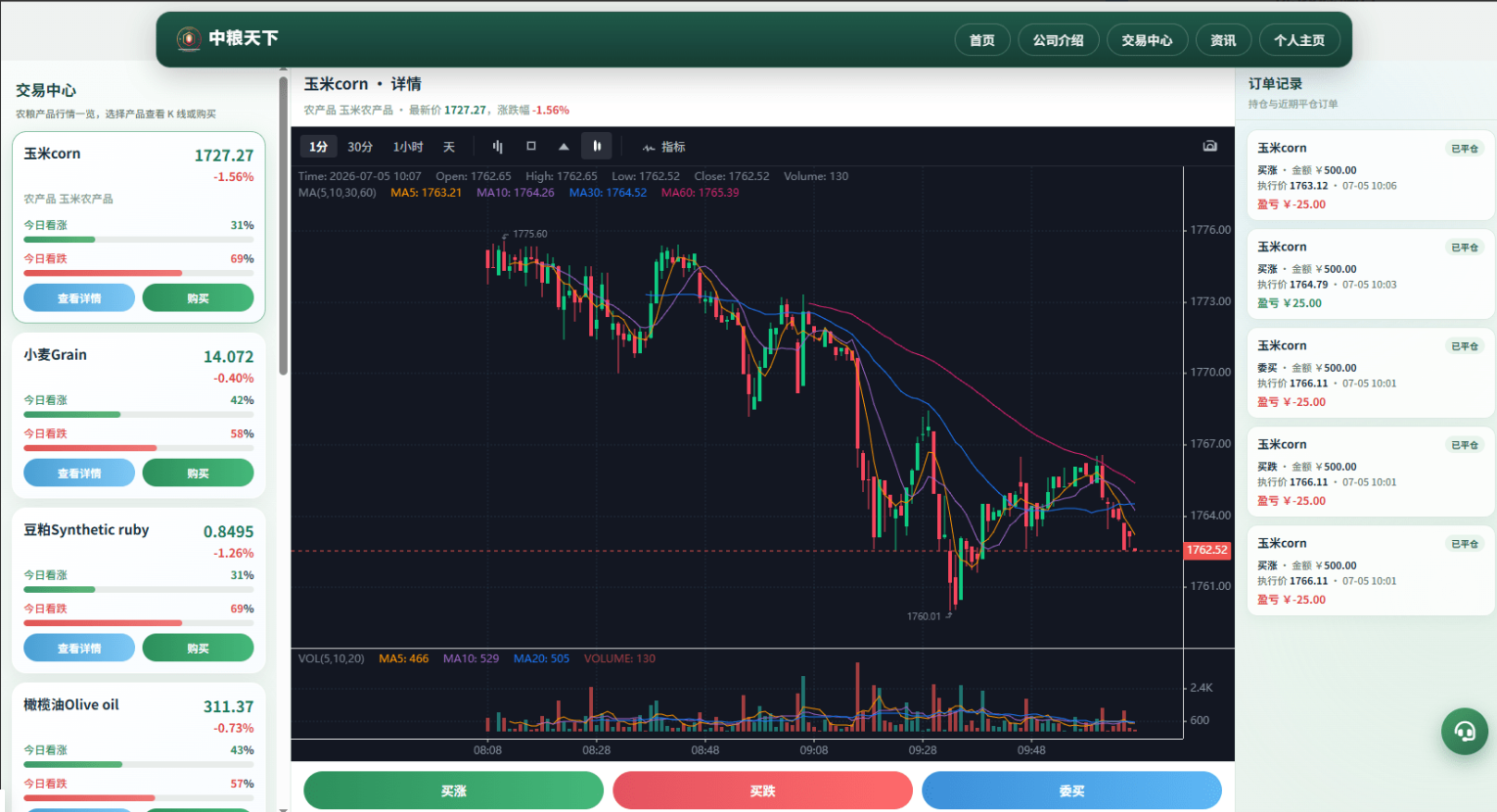Screen dimensions: 1497x812
Task: Click the 橄榄油Olive oil price 311.37
Action: point(229,707)
